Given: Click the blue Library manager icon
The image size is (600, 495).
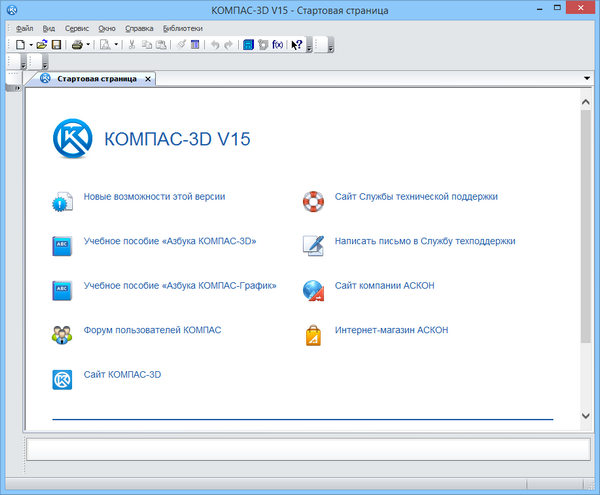Looking at the screenshot, I should (248, 45).
